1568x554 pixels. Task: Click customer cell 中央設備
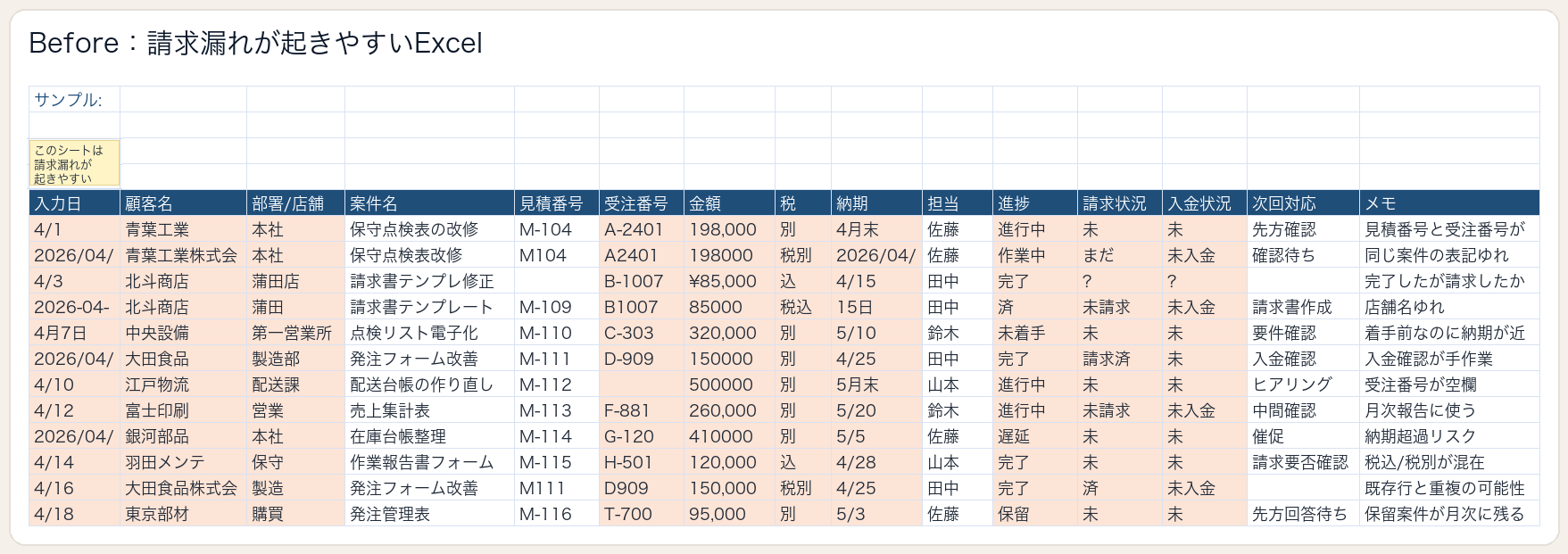(x=183, y=333)
